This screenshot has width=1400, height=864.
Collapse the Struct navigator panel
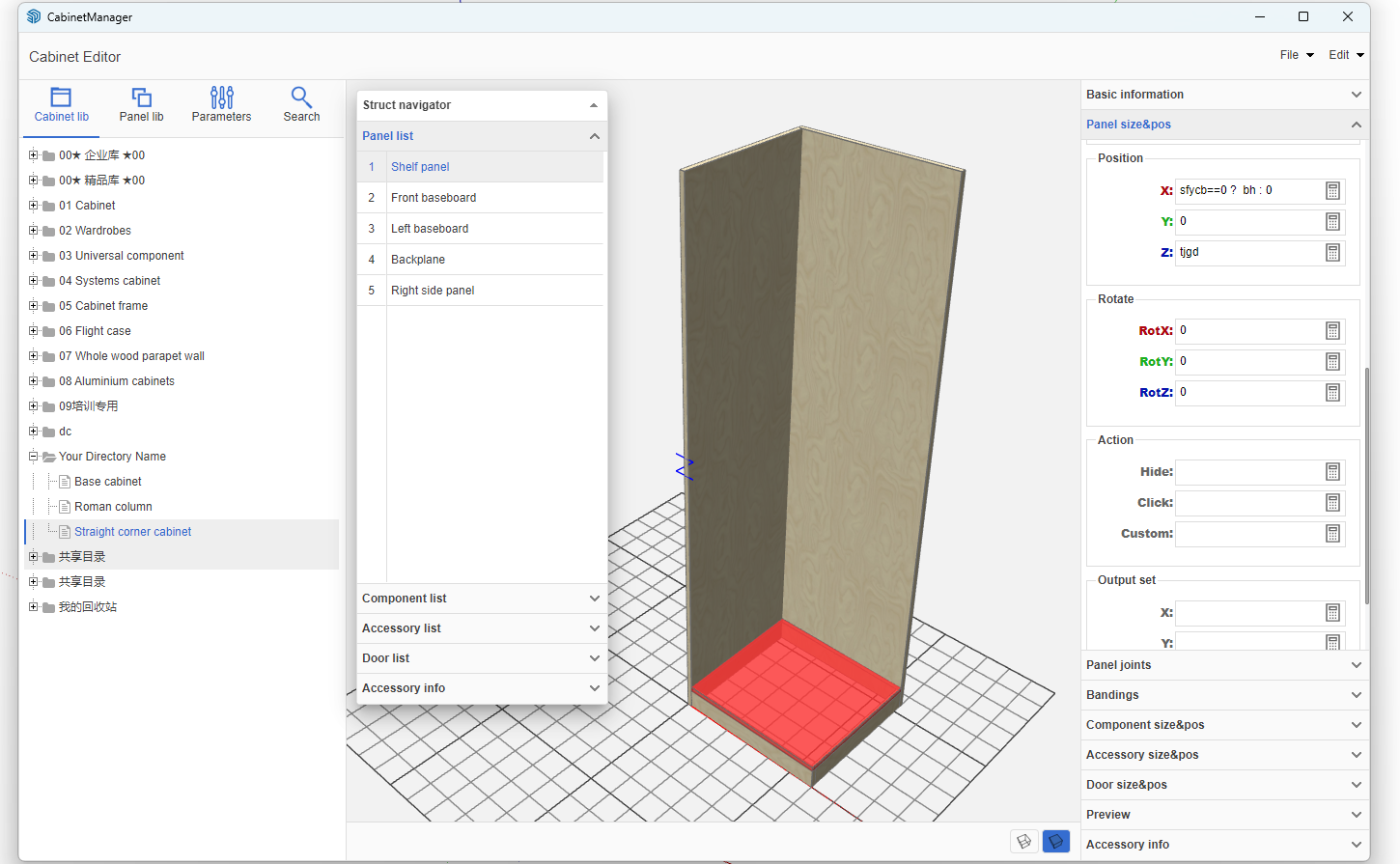tap(593, 105)
